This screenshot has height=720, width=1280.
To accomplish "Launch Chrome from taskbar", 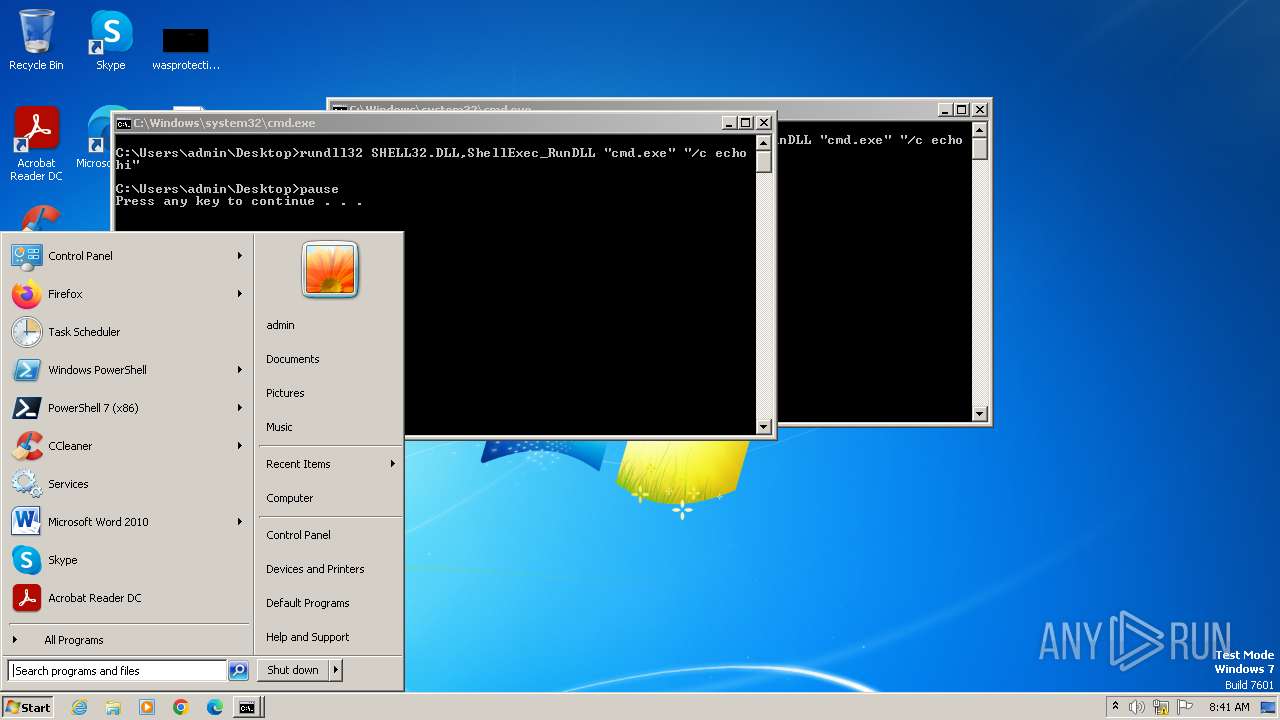I will 181,707.
